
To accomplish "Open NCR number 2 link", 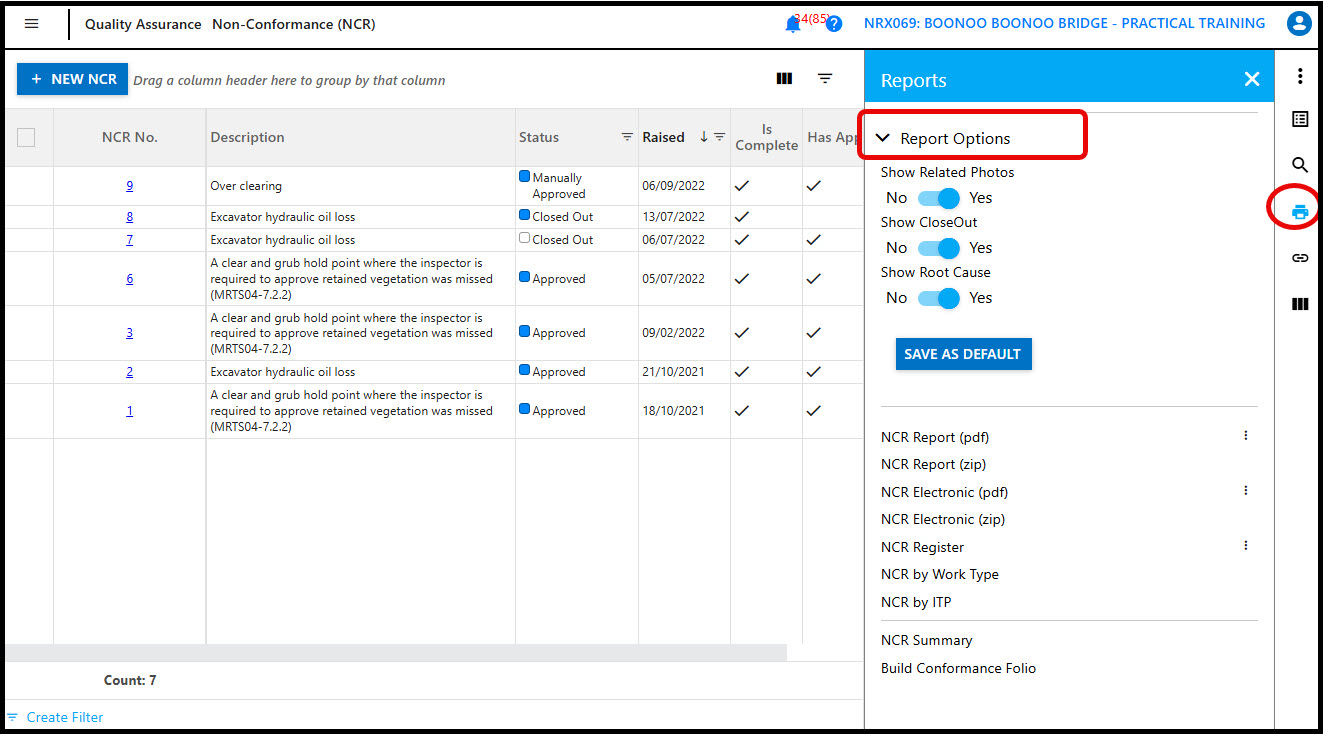I will tap(129, 372).
